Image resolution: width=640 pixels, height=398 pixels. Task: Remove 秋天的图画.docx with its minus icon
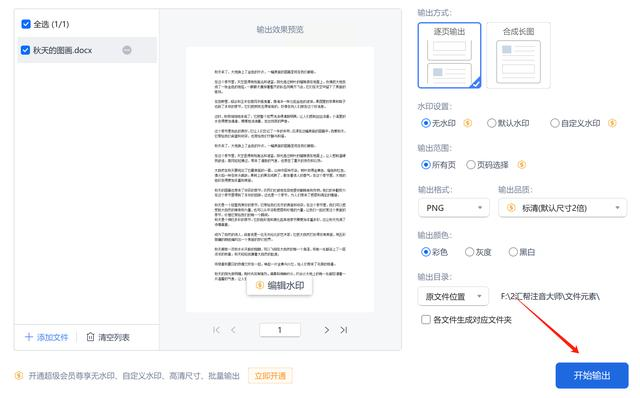coord(127,50)
